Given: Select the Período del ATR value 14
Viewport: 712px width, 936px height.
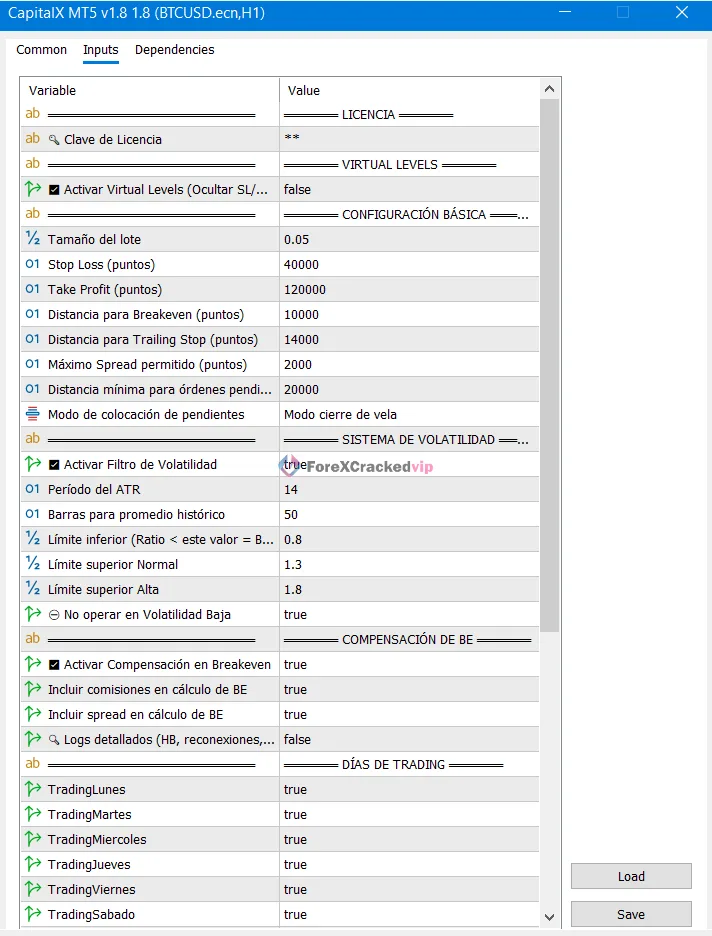Looking at the screenshot, I should pyautogui.click(x=409, y=489).
